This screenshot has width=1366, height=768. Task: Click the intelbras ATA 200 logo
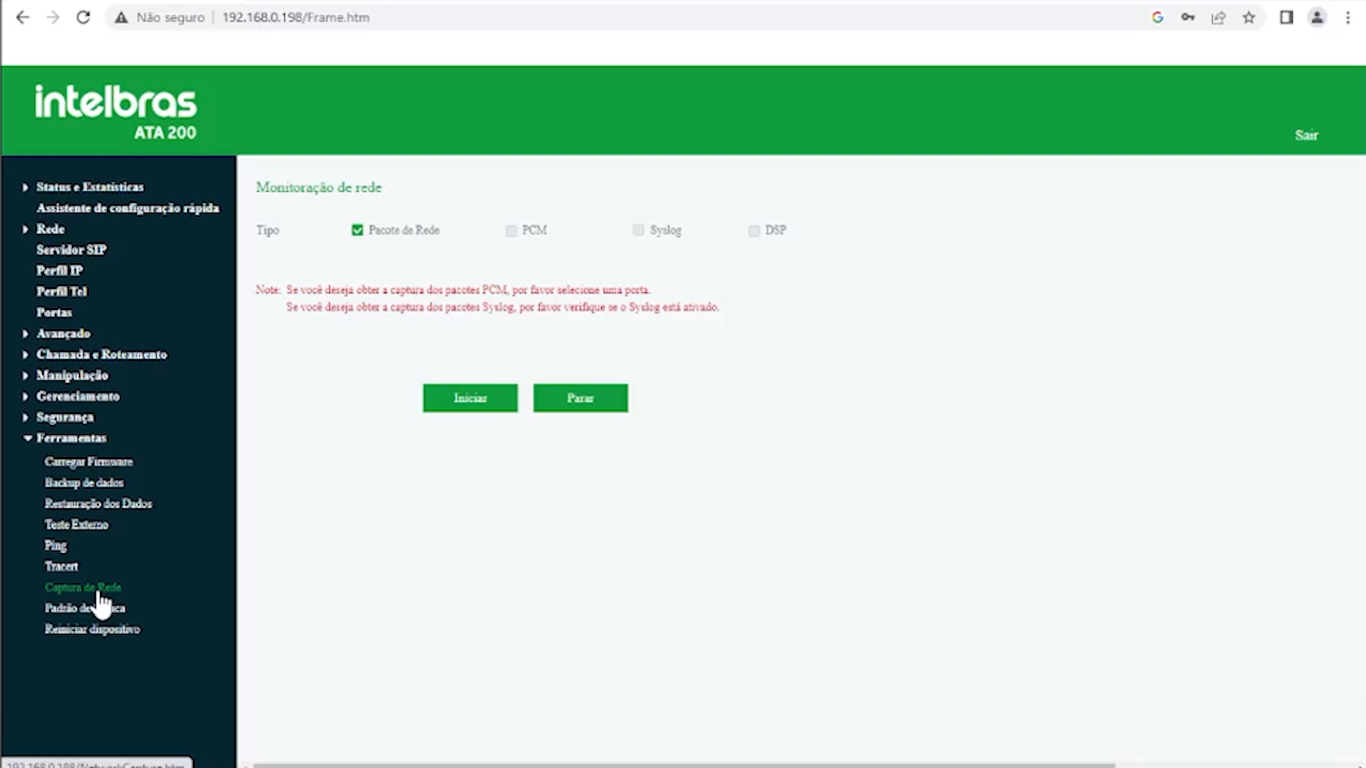point(116,112)
